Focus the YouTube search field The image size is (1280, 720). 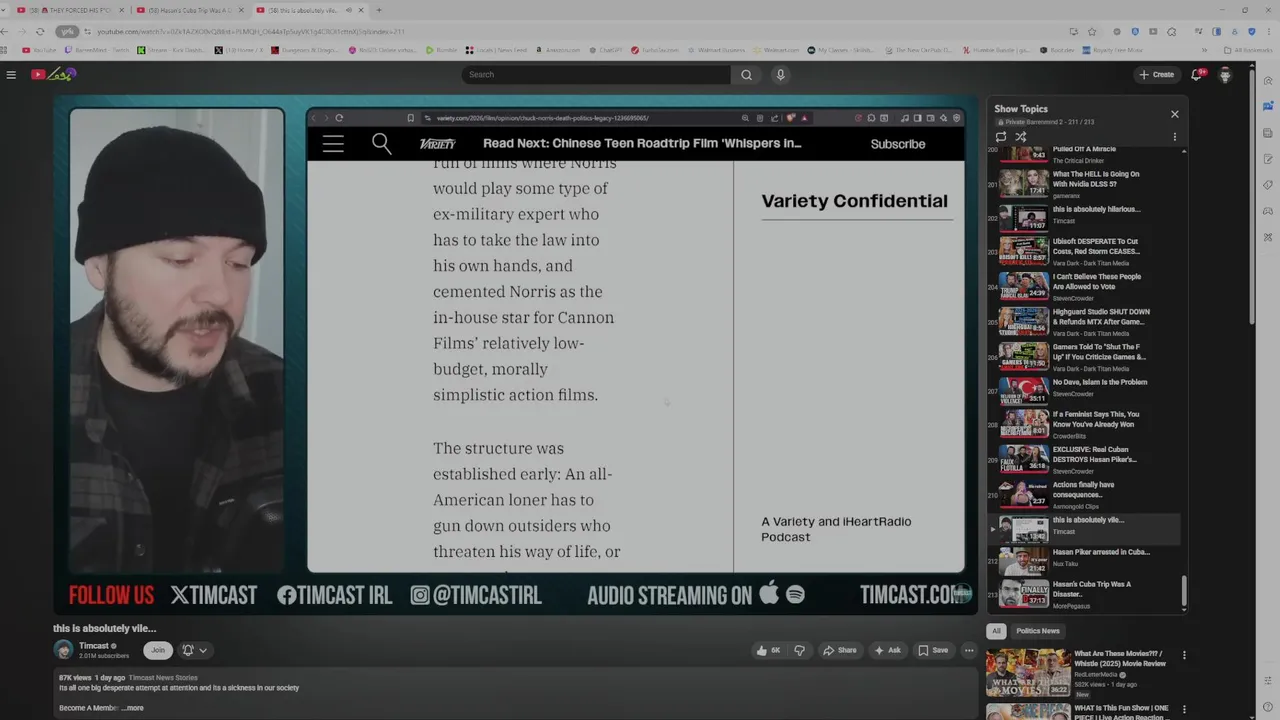(596, 74)
